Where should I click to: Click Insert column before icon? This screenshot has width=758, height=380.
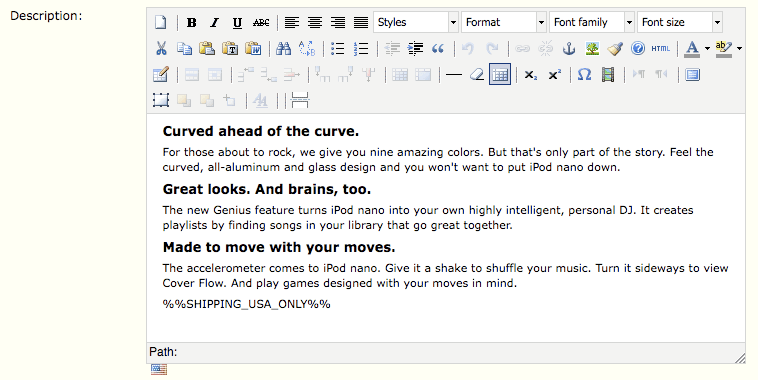[322, 74]
